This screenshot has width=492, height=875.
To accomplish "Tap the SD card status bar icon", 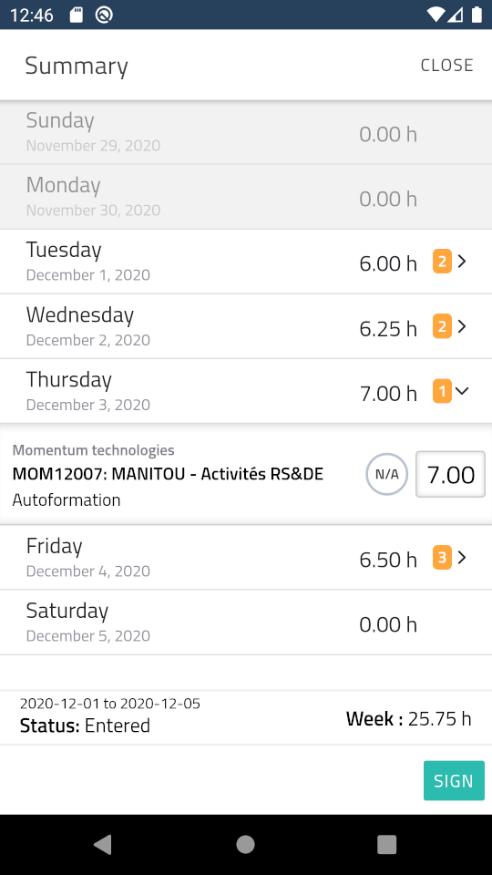I will (x=76, y=15).
